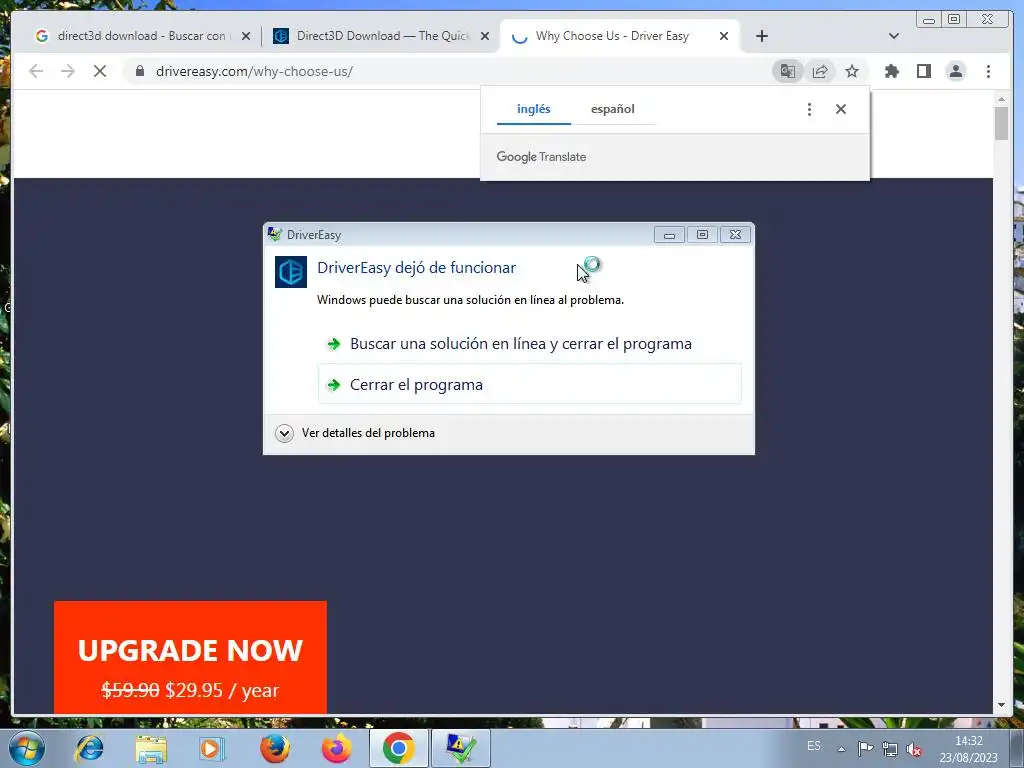Close the DriverEasy crash dialog
The width and height of the screenshot is (1024, 768).
click(735, 234)
